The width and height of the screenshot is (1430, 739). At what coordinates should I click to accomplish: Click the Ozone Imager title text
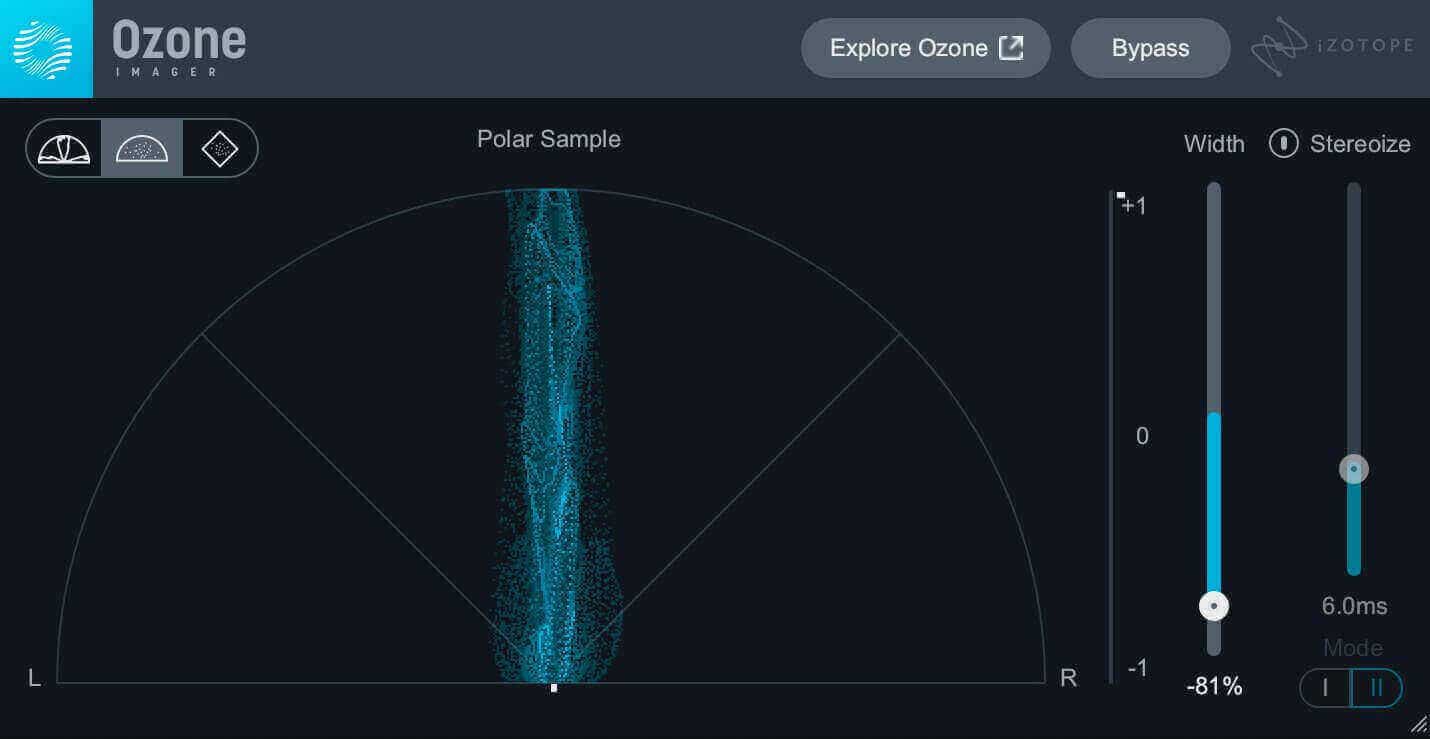coord(179,46)
